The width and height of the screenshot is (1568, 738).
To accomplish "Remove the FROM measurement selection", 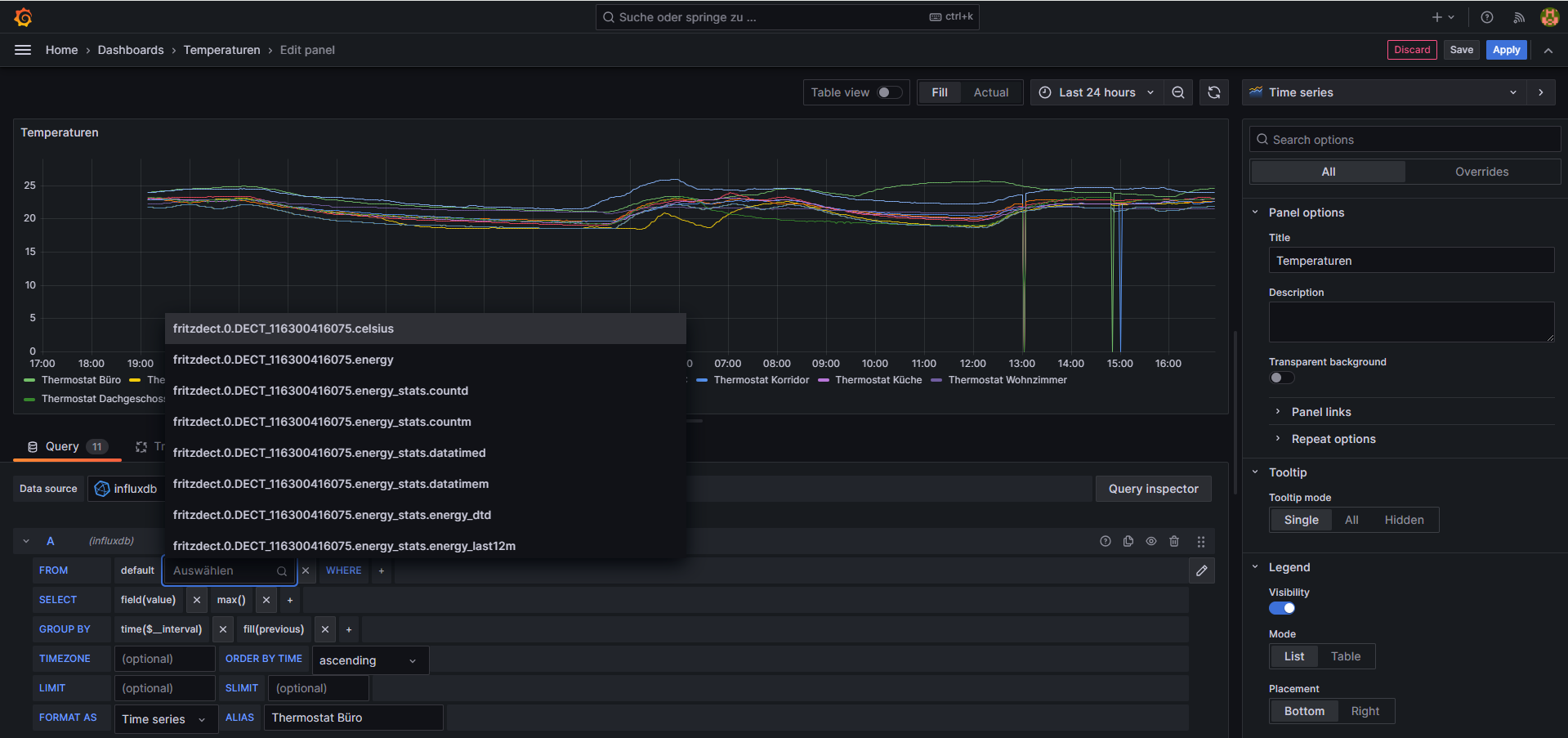I will pyautogui.click(x=306, y=570).
